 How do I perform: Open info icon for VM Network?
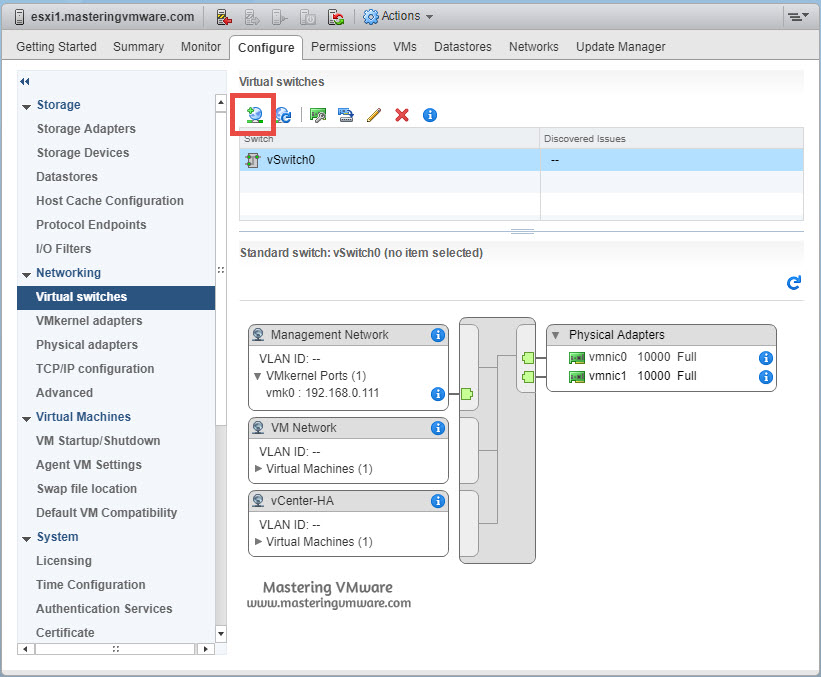click(438, 428)
